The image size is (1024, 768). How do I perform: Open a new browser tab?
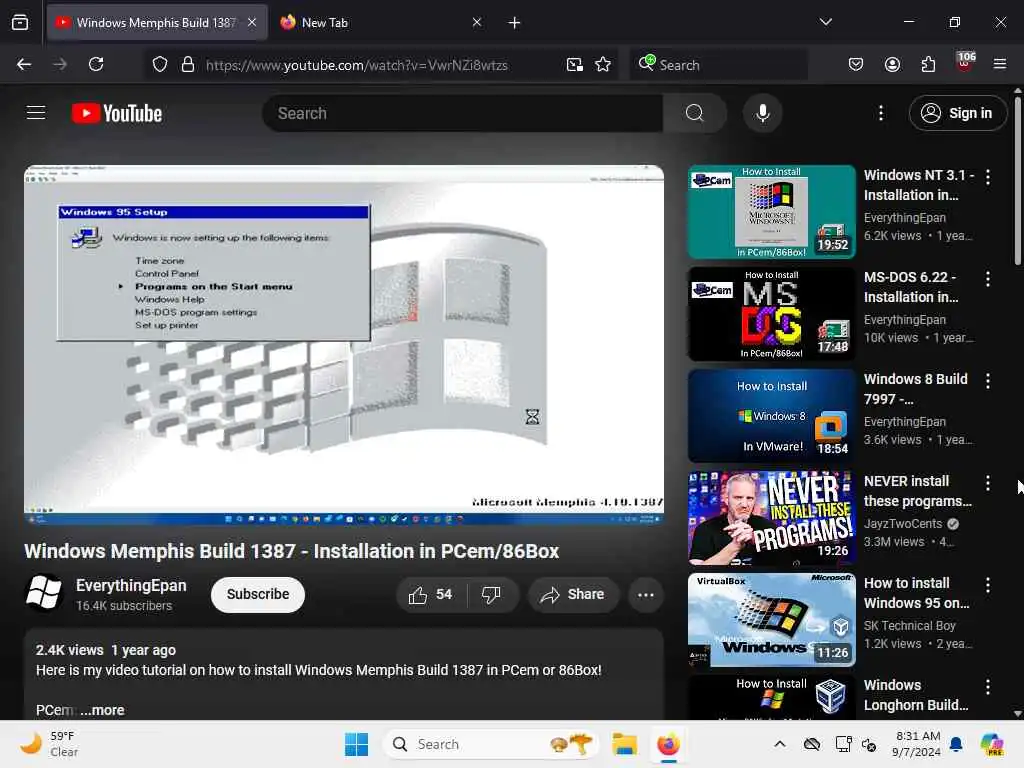click(514, 23)
